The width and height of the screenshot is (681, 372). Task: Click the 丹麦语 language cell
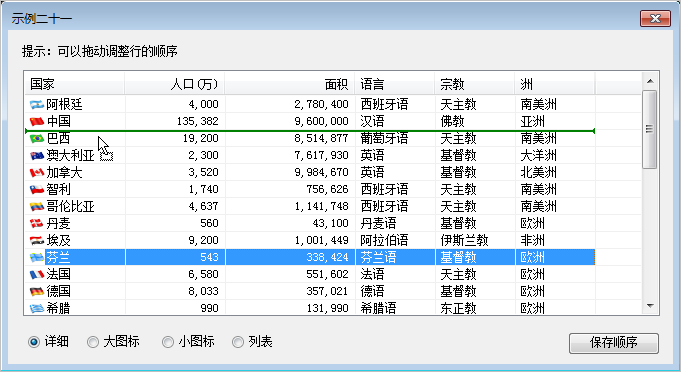[x=378, y=224]
